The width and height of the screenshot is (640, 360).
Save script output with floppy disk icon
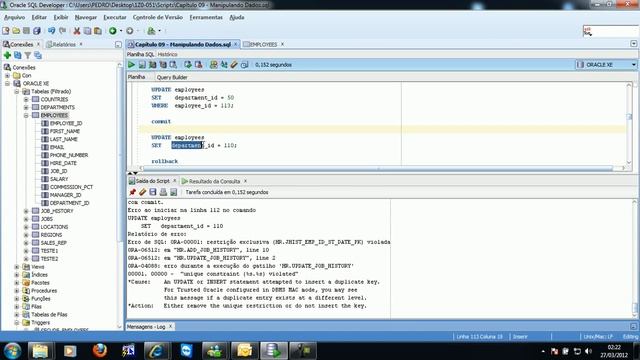(x=153, y=192)
